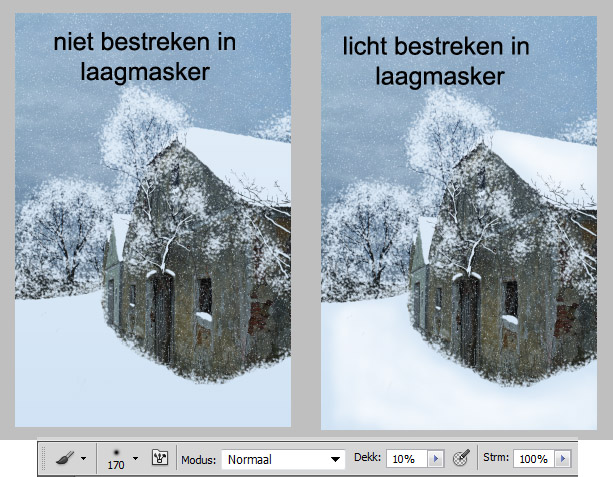613x477 pixels.
Task: Click the 'Modus:' label
Action: (199, 460)
